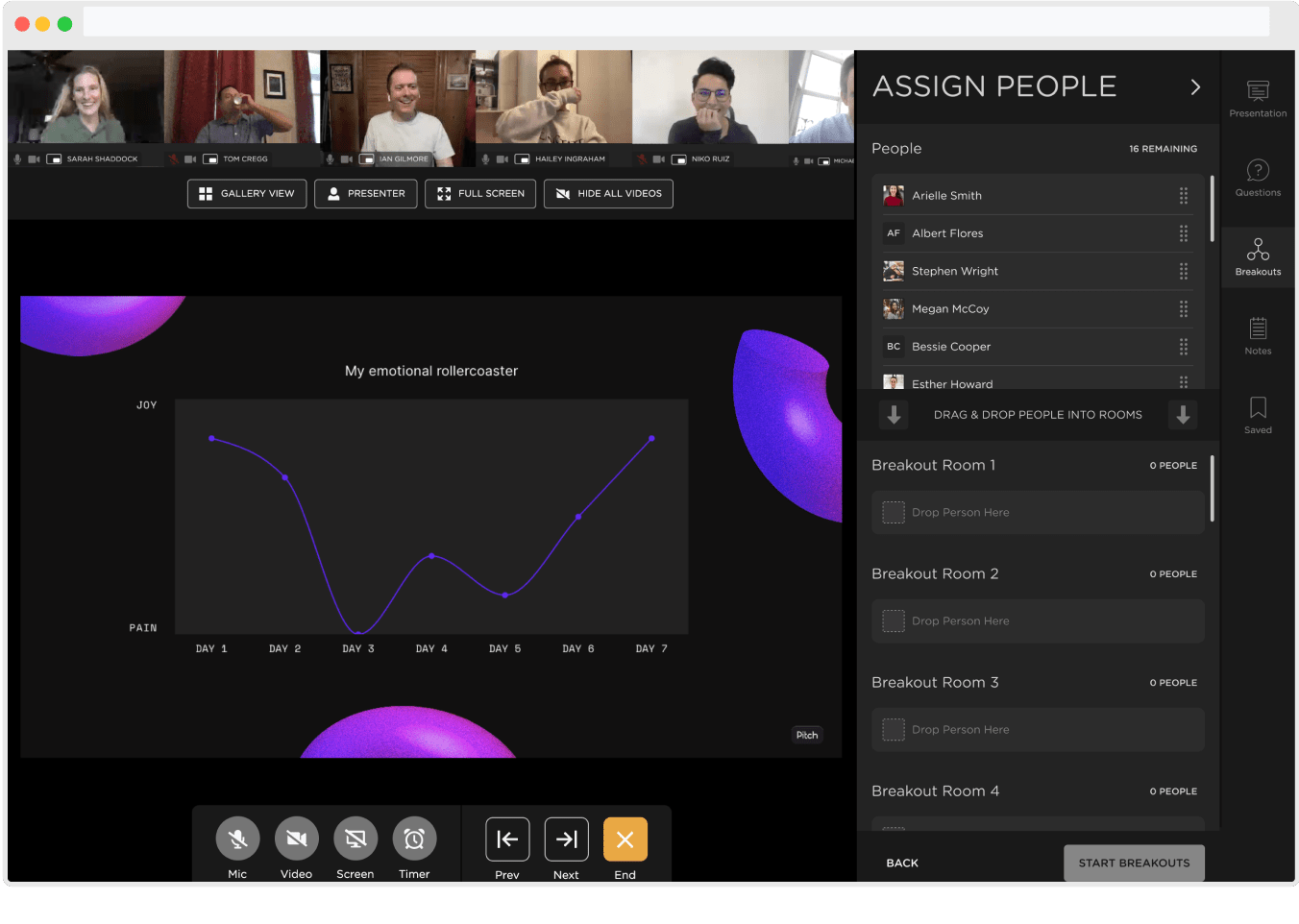Viewport: 1299px width, 924px height.
Task: Click the Breakout Room 4 heading
Action: coord(935,790)
